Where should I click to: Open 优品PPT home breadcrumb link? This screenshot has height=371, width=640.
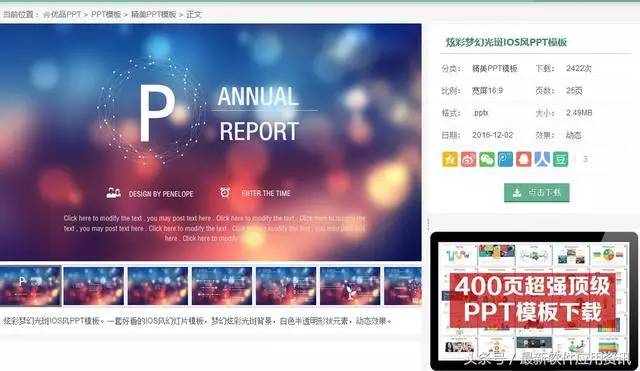coord(62,14)
